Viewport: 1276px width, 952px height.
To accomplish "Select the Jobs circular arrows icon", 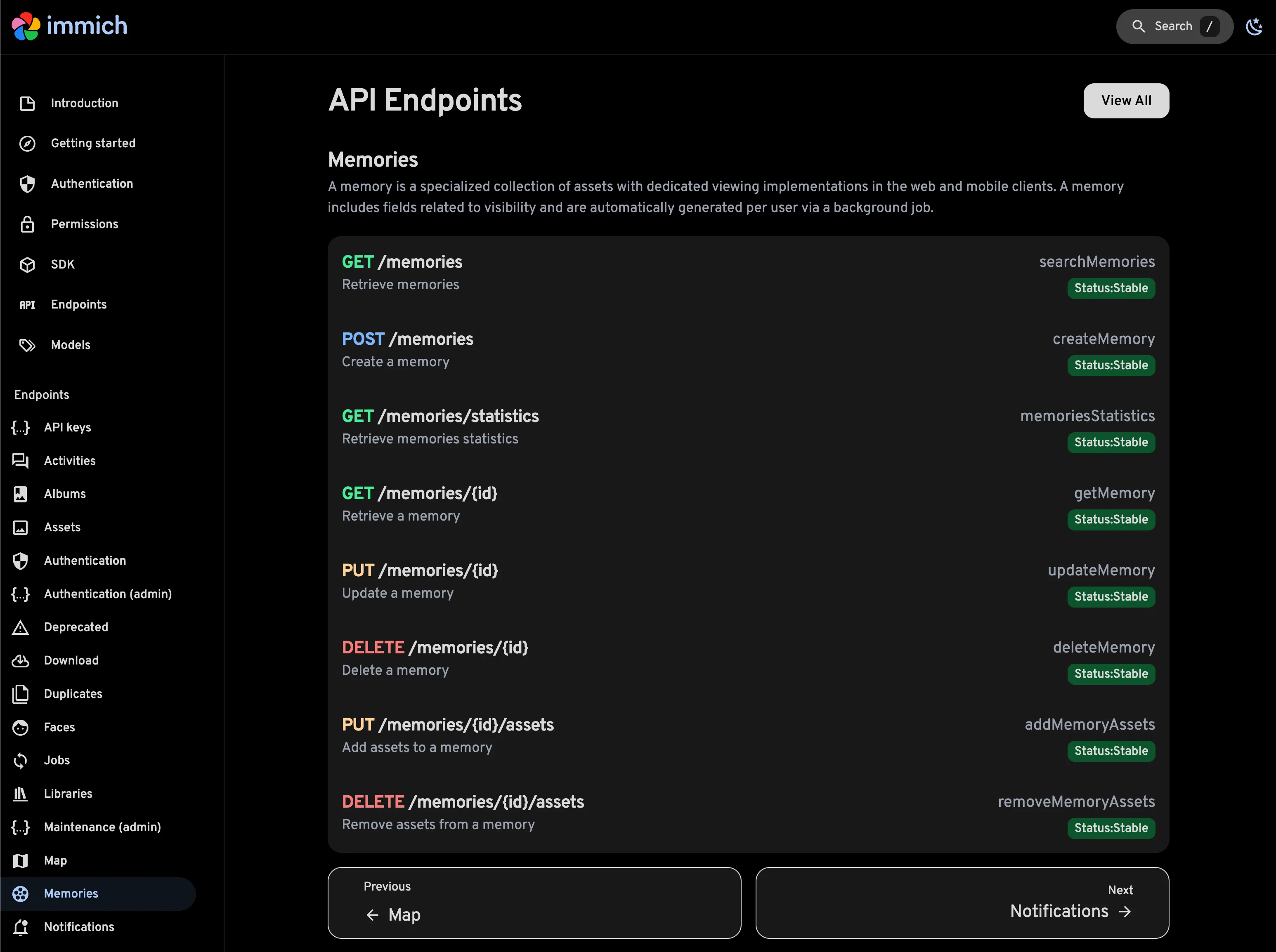I will pyautogui.click(x=21, y=761).
